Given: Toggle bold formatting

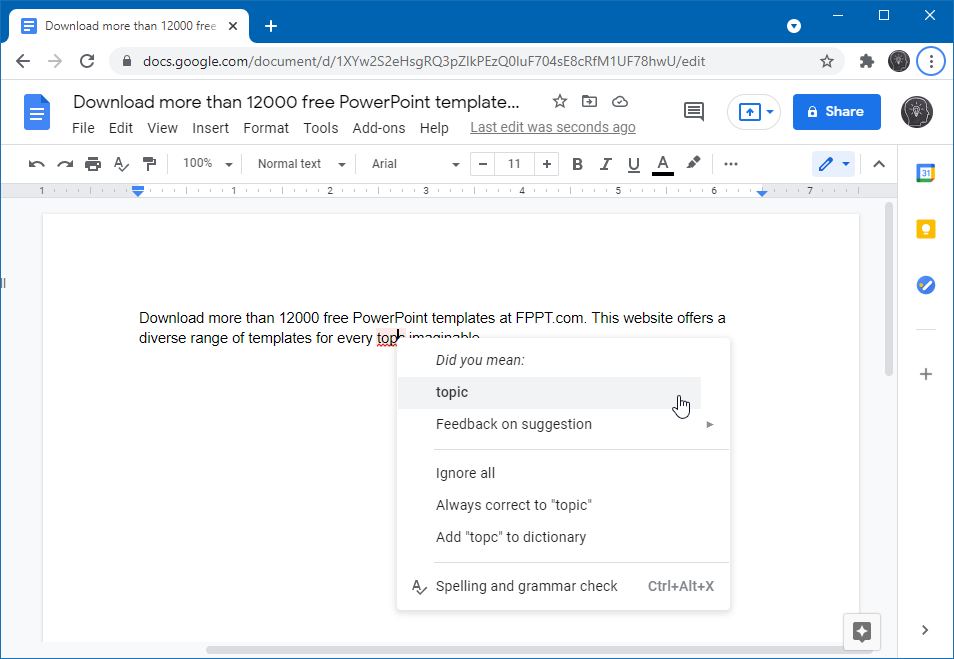Looking at the screenshot, I should click(577, 164).
